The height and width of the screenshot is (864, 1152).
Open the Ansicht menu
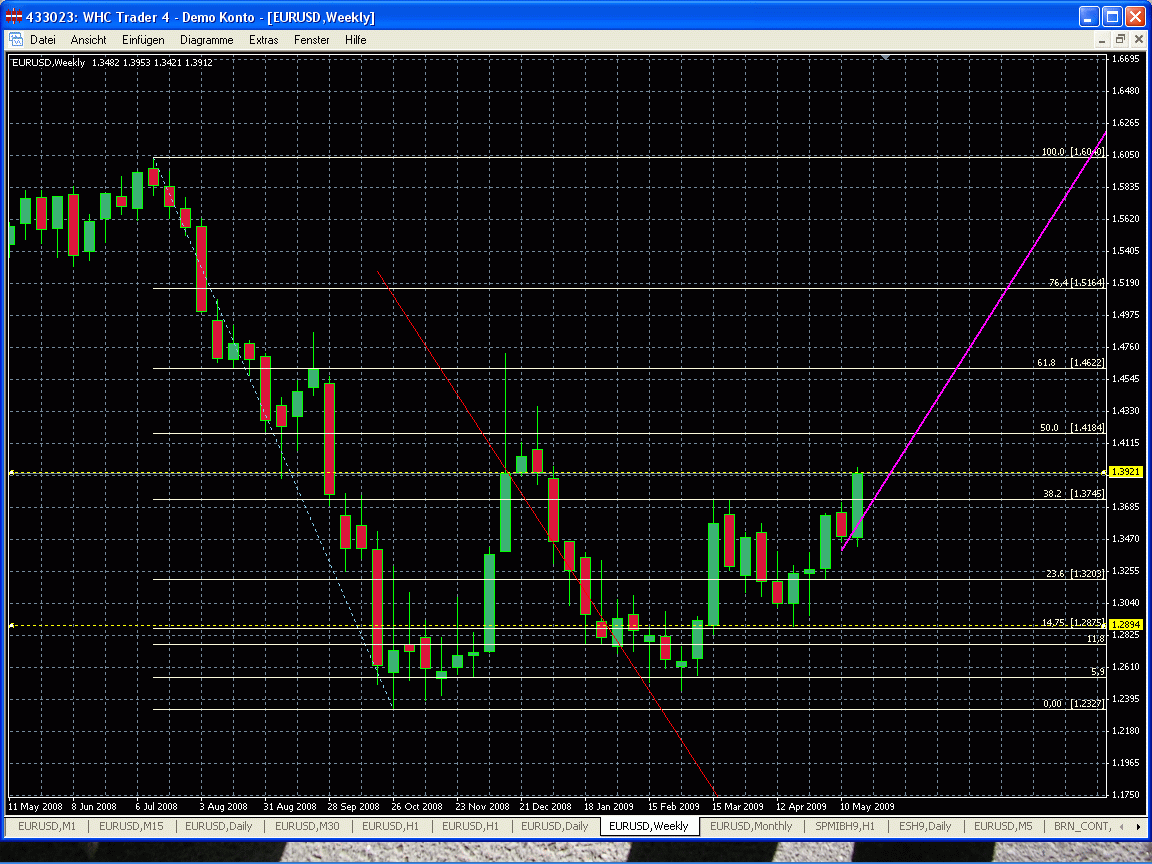[88, 40]
